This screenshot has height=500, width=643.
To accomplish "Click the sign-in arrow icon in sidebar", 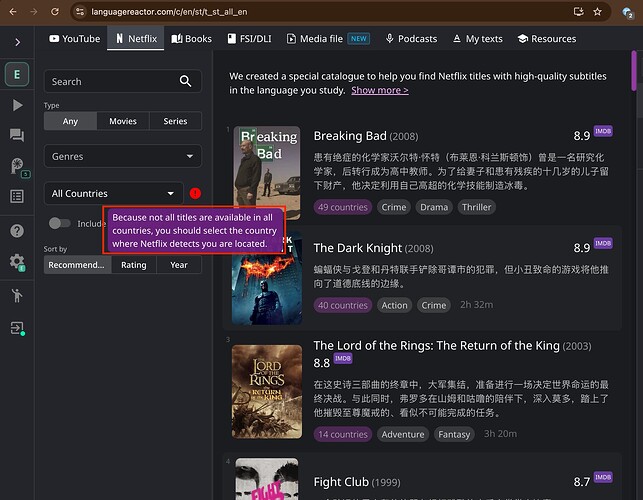I will coord(17,327).
